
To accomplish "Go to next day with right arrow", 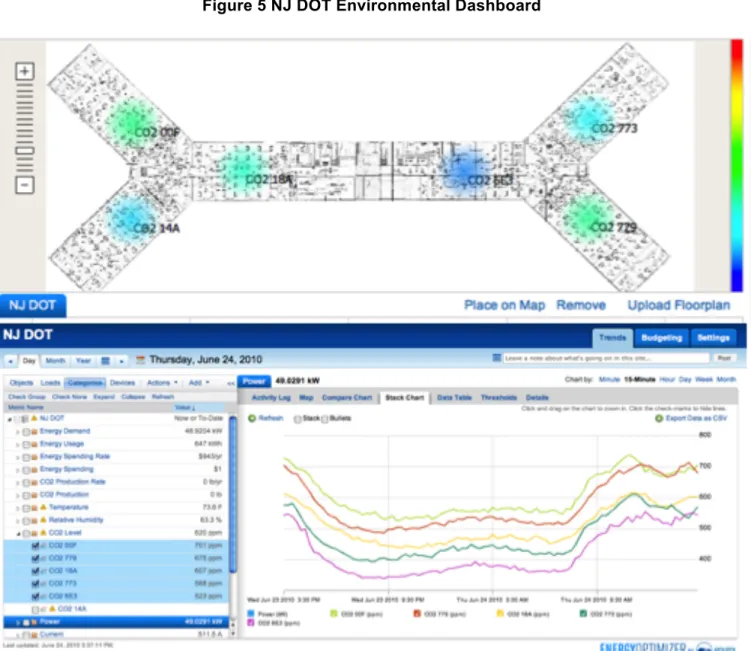I will pyautogui.click(x=122, y=361).
